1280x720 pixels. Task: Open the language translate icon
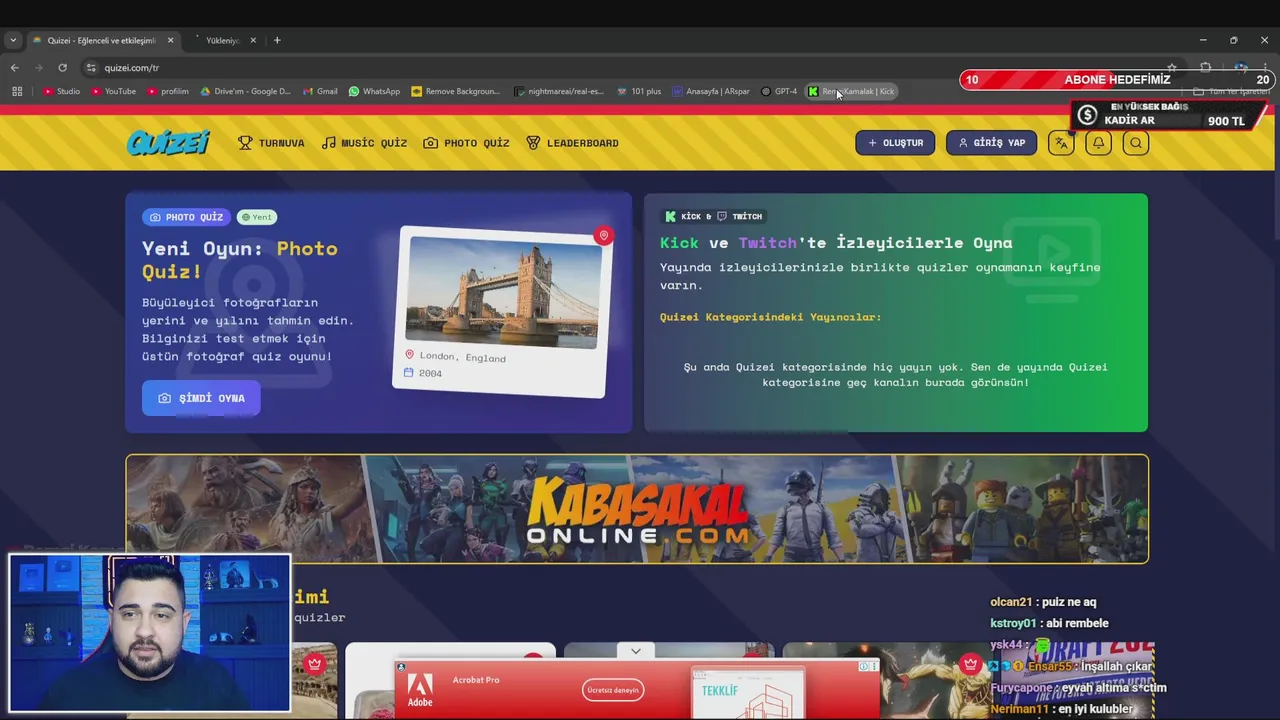coord(1061,143)
